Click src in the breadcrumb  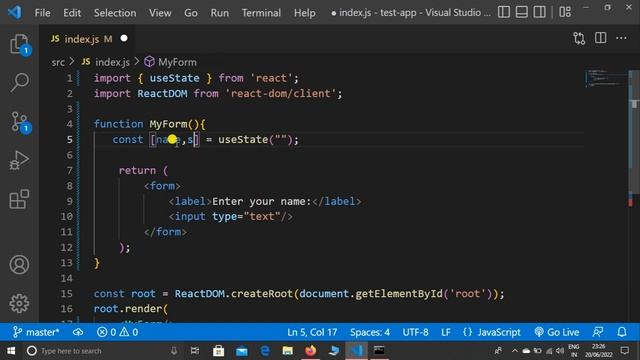pos(58,62)
